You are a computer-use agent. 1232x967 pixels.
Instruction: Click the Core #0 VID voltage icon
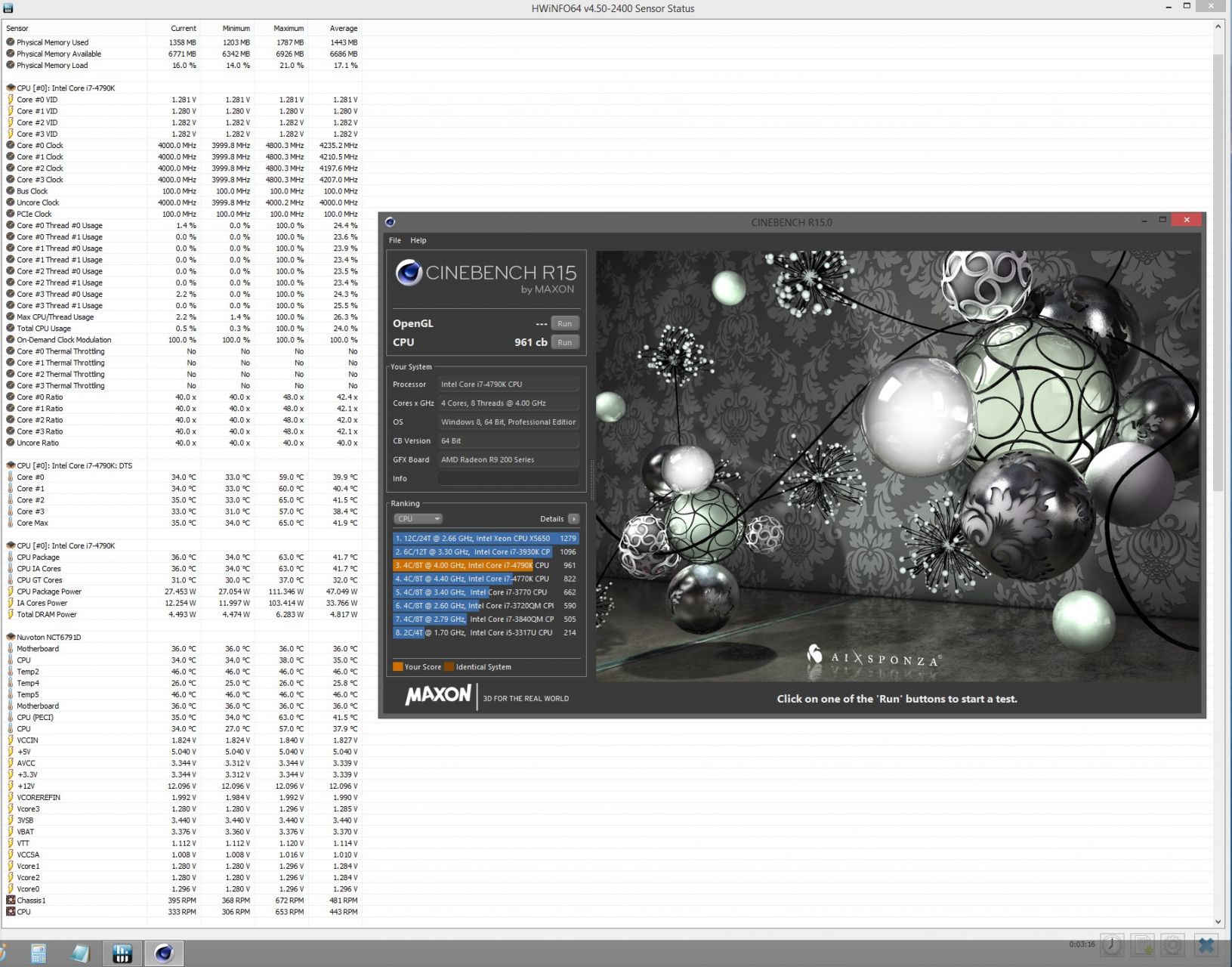coord(11,99)
